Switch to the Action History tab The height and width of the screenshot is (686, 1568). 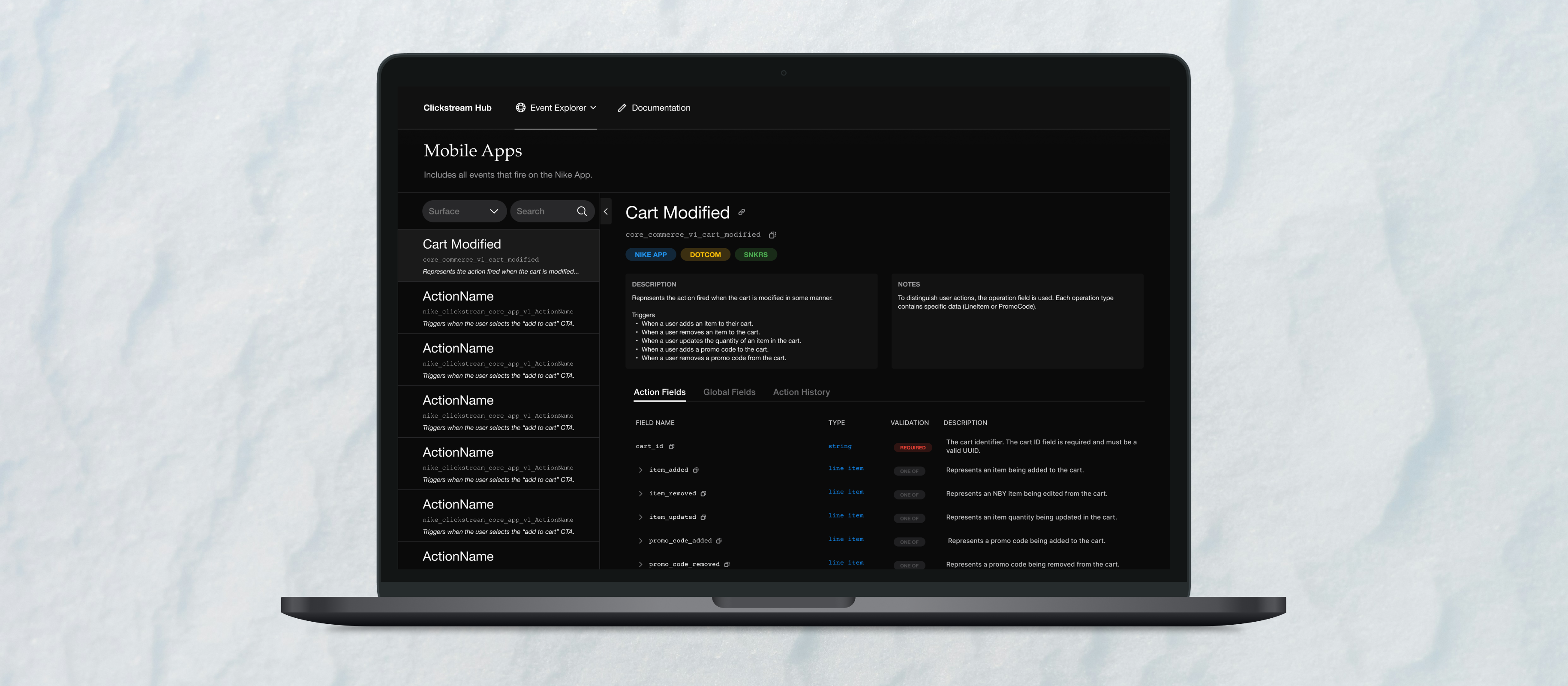(801, 392)
